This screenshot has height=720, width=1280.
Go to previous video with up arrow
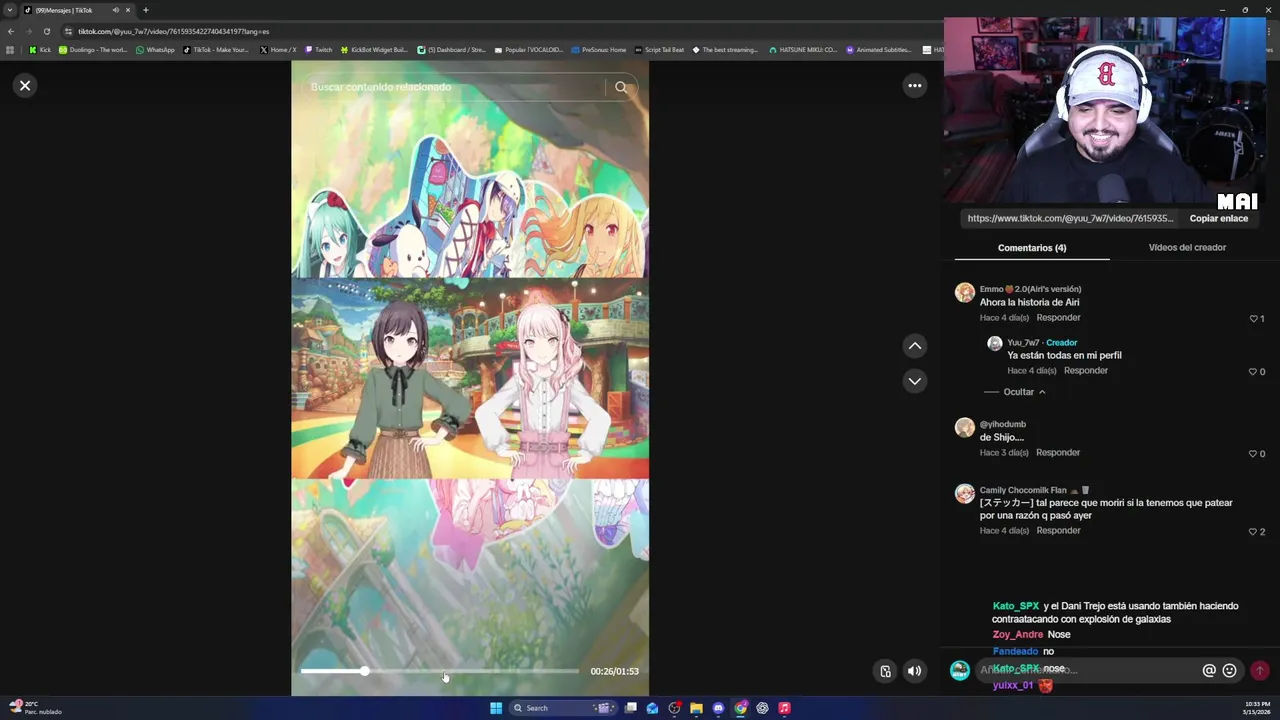(x=914, y=346)
